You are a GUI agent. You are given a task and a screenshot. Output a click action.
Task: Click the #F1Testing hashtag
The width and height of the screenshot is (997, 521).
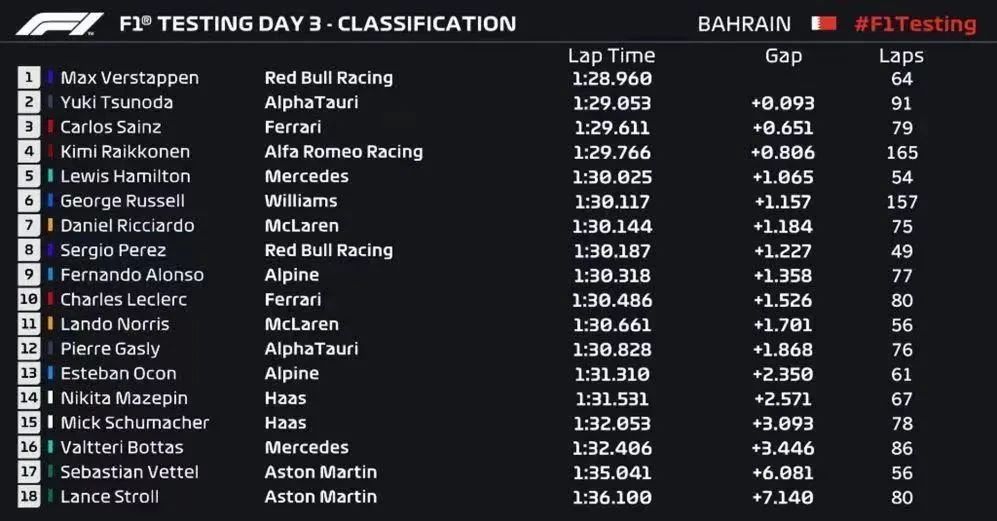pos(915,24)
